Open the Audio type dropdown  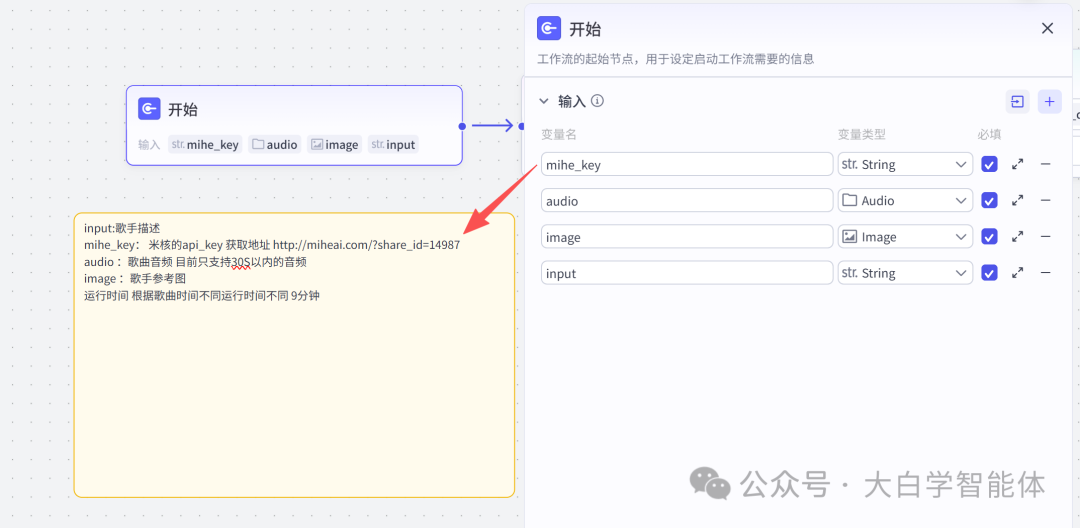coord(905,200)
